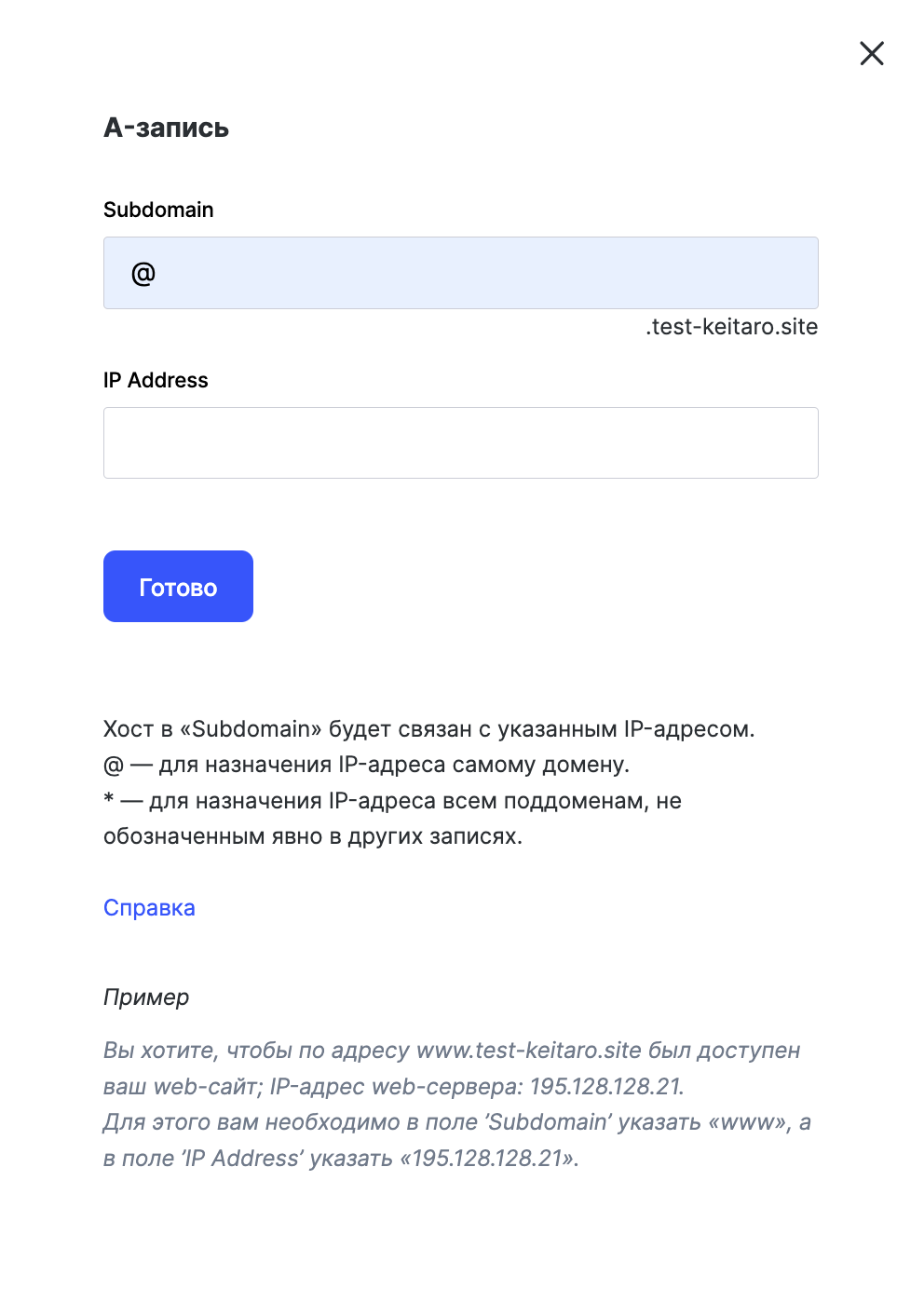Click the hint line beginning with '* —'
The width and height of the screenshot is (924, 1289).
click(x=393, y=801)
